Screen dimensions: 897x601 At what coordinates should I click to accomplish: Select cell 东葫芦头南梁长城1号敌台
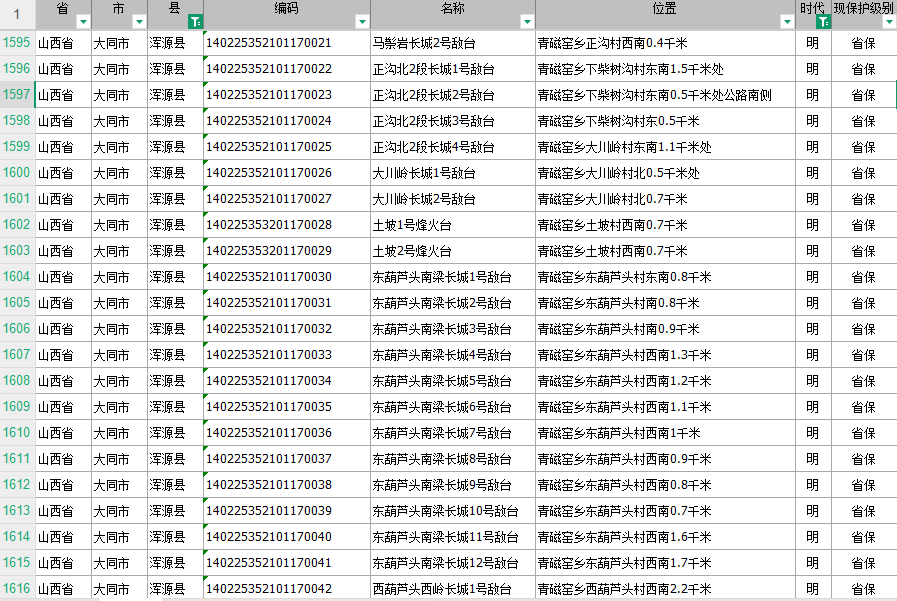click(x=453, y=277)
